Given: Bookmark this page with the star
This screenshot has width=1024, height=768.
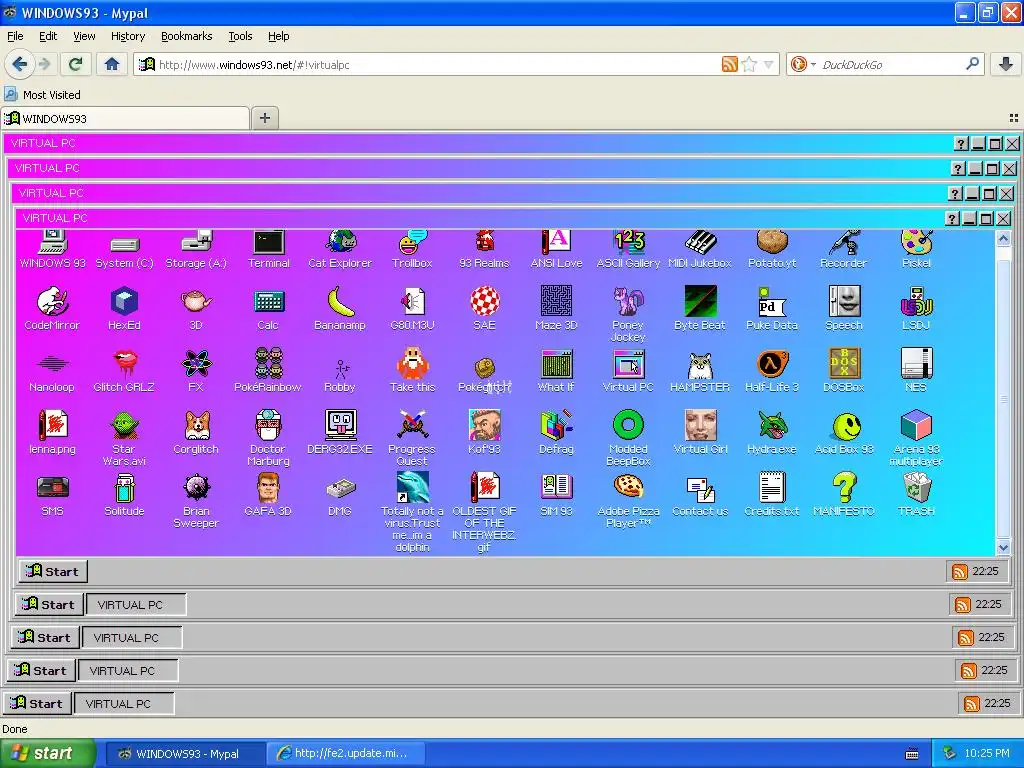Looking at the screenshot, I should click(750, 64).
